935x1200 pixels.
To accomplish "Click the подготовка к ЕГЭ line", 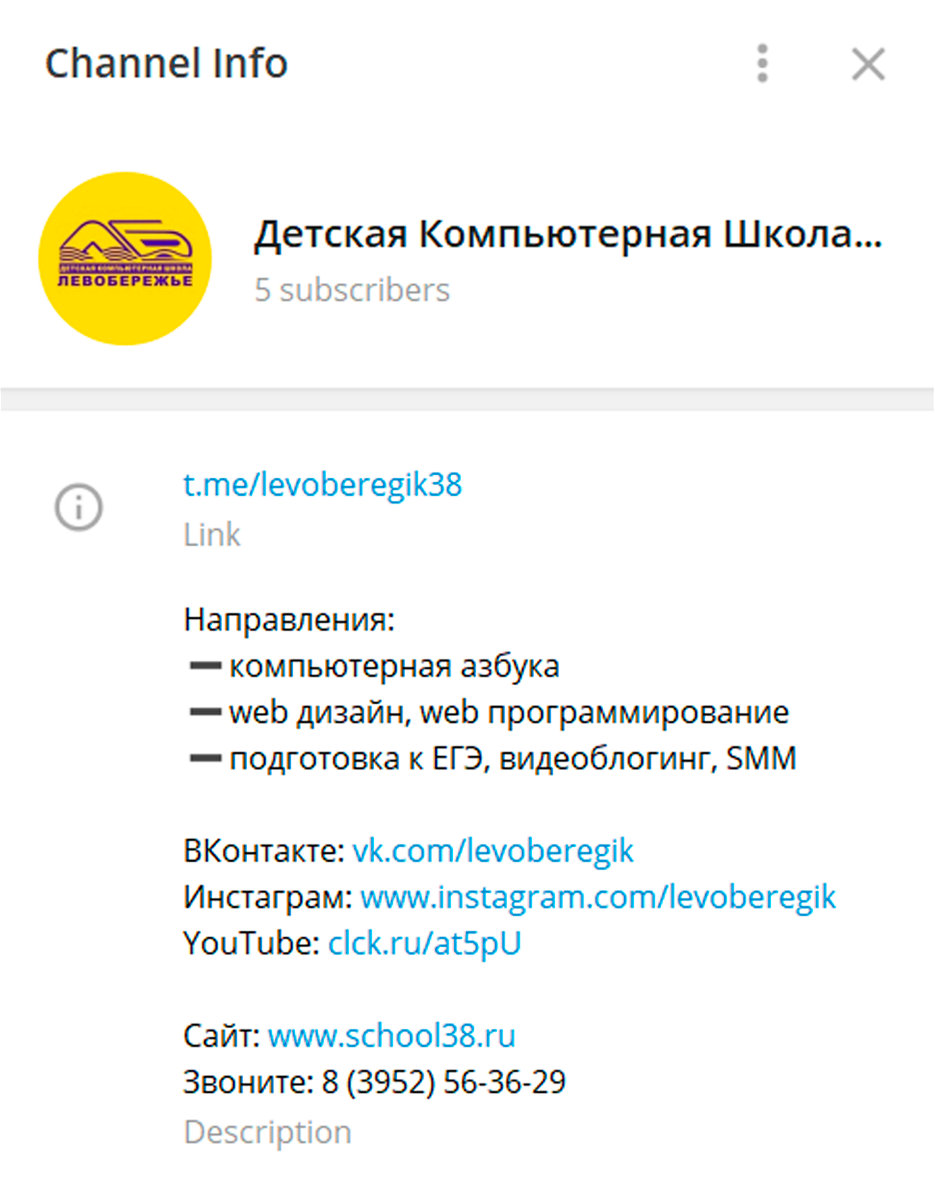I will pyautogui.click(x=492, y=759).
